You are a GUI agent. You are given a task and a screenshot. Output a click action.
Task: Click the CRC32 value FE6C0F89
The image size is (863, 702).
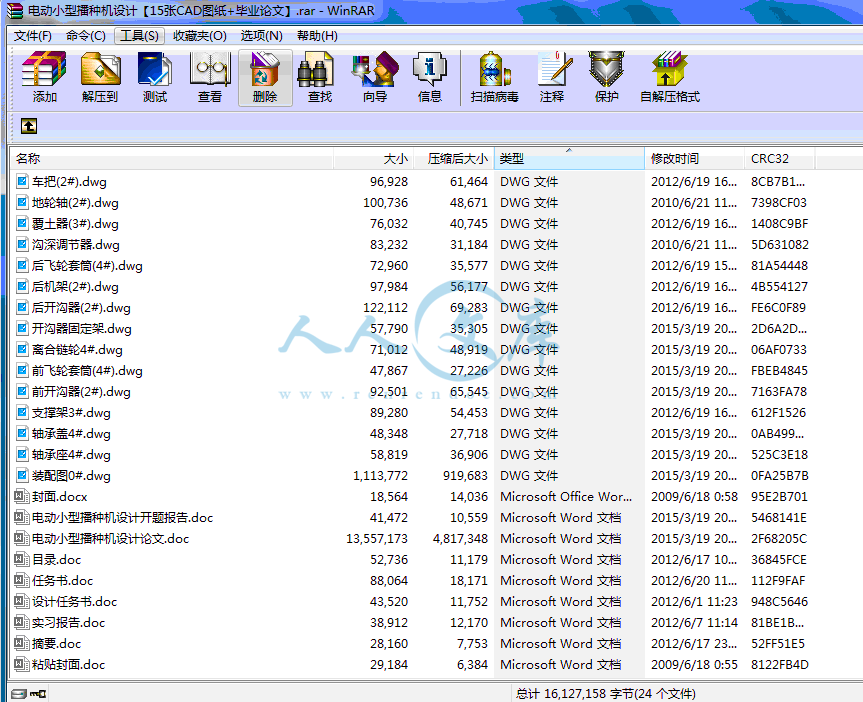[779, 307]
